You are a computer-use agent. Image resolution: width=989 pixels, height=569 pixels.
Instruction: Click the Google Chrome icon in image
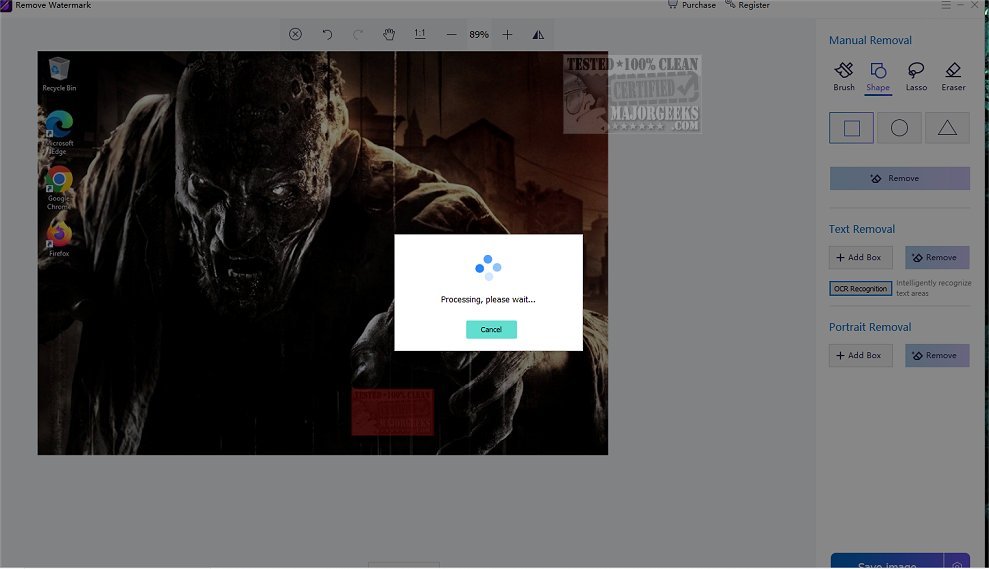click(59, 188)
